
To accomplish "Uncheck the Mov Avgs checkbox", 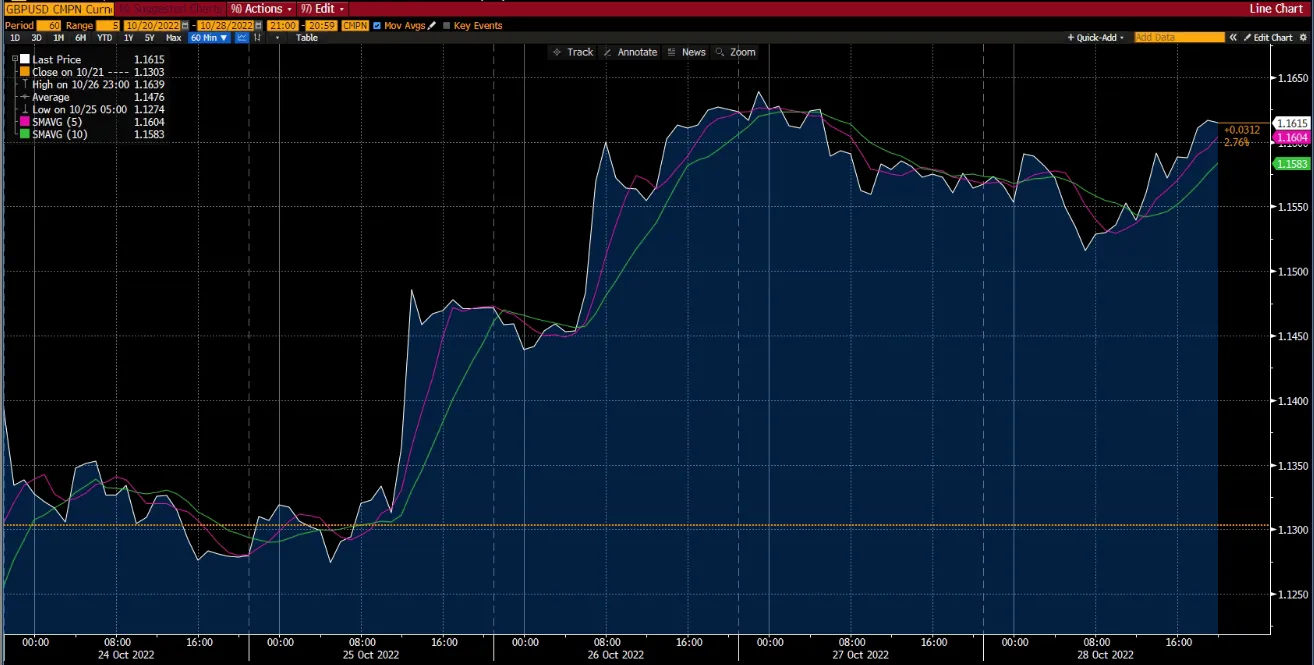I will click(377, 25).
